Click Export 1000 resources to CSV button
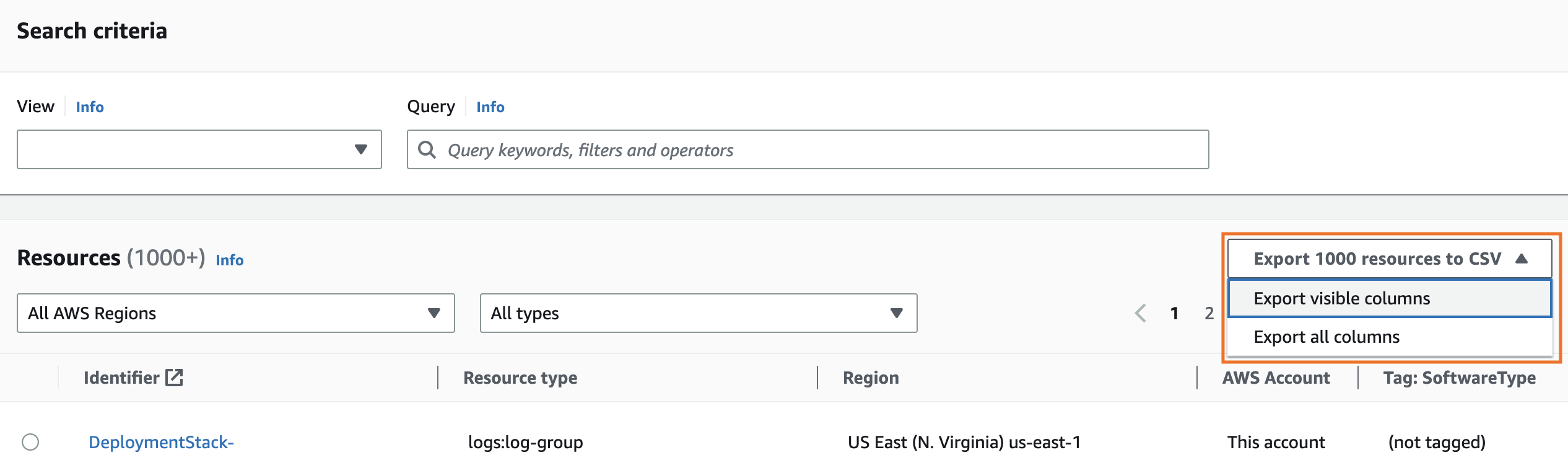Screen dimensions: 1568x473 coord(1377,259)
